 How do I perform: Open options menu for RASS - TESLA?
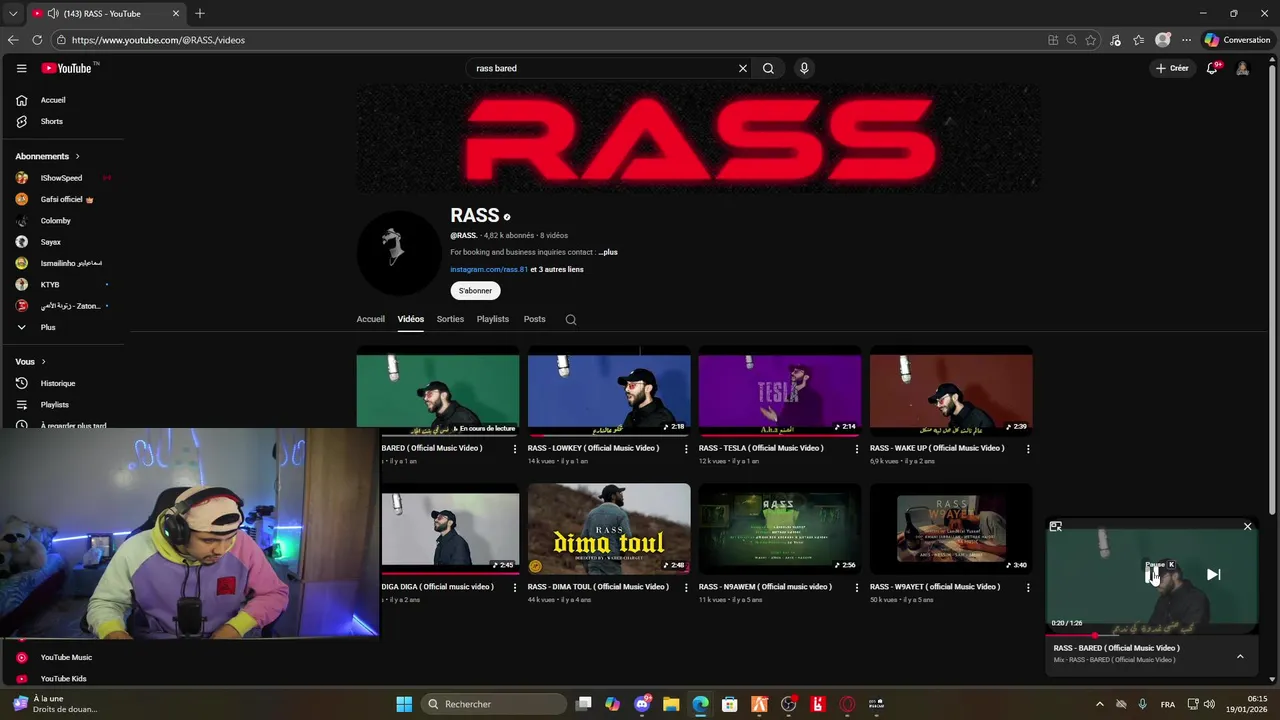pos(857,449)
